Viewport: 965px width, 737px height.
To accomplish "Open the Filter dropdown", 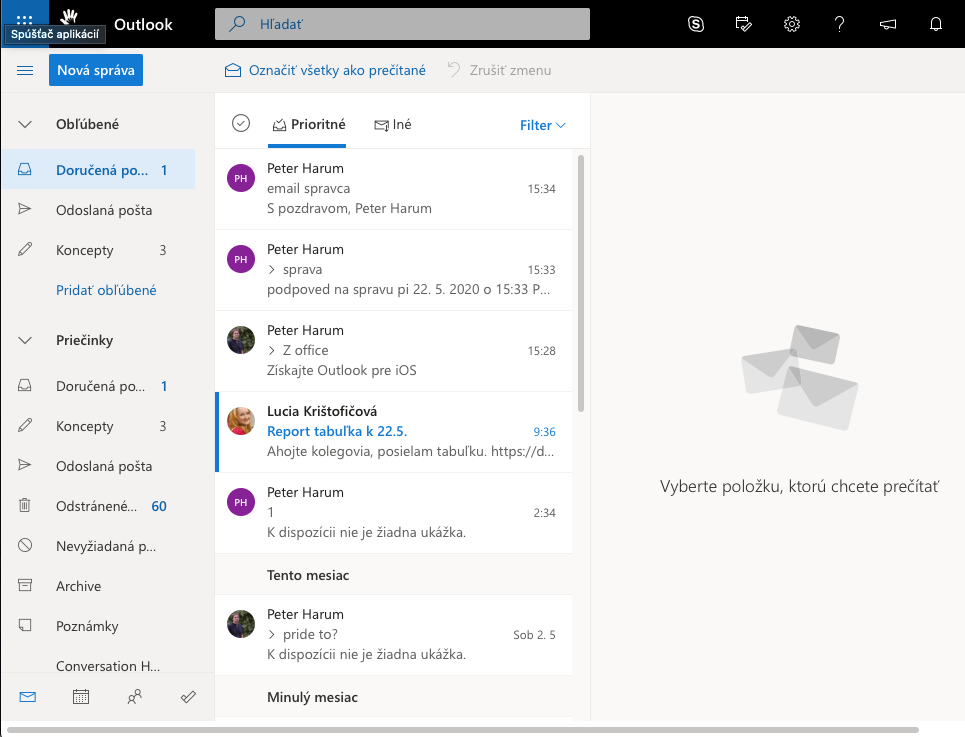I will click(x=543, y=125).
